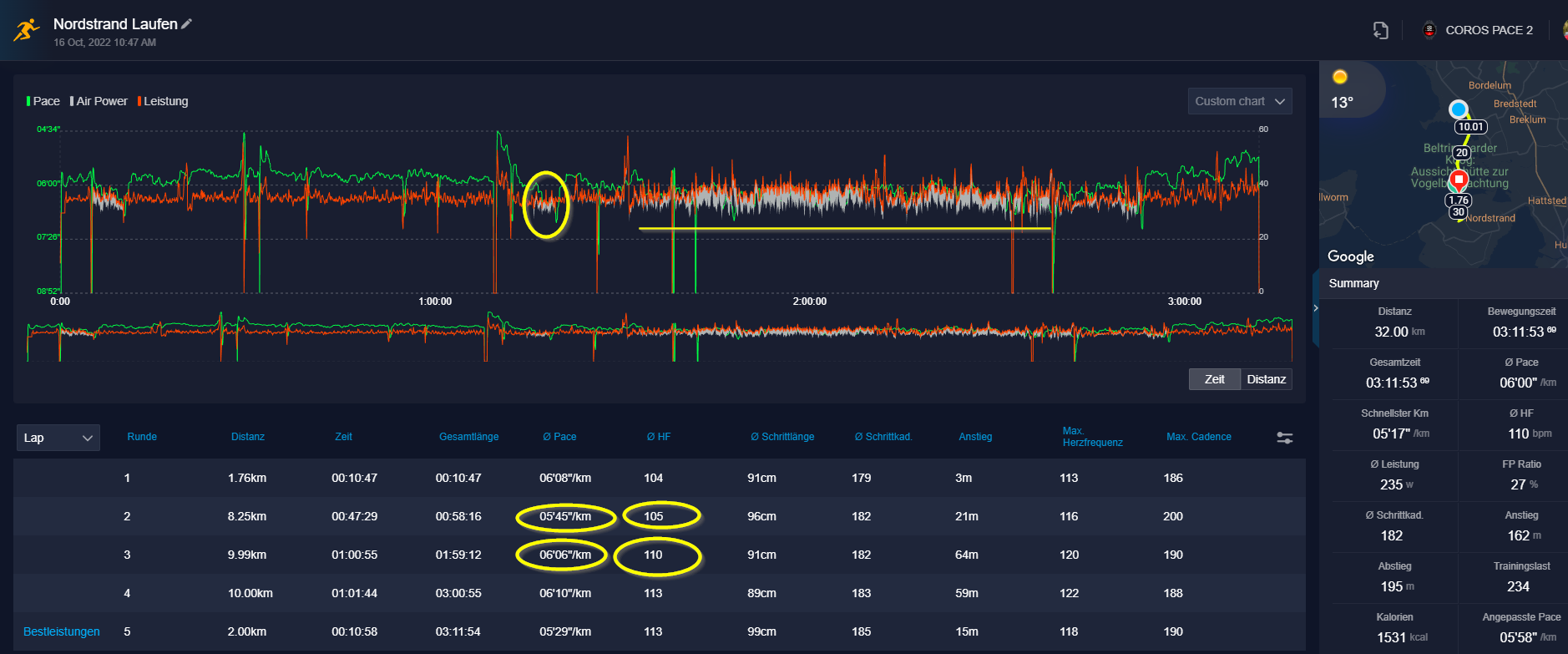Image resolution: width=1568 pixels, height=654 pixels.
Task: Collapse the summary side panel arrow
Action: pos(1316,308)
